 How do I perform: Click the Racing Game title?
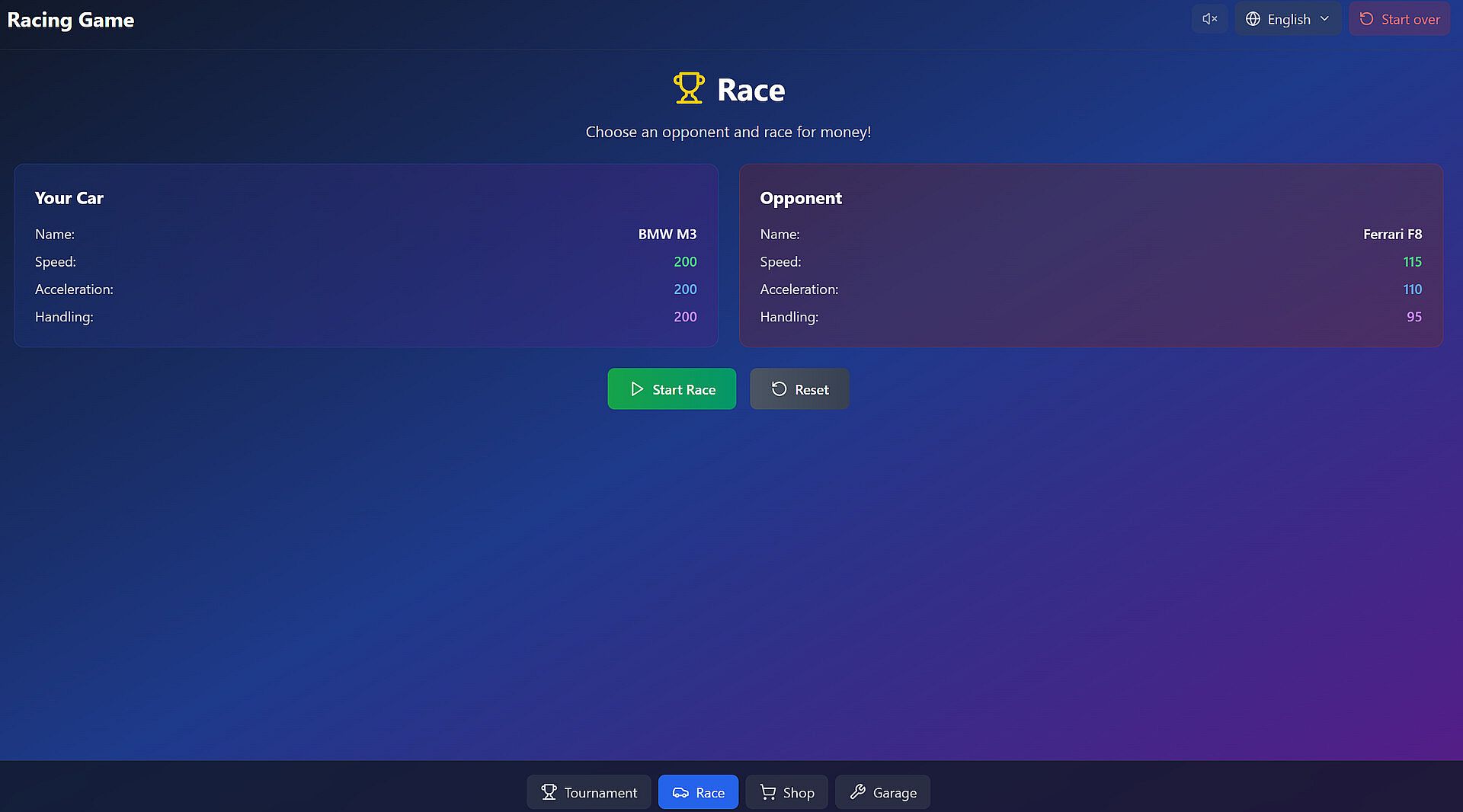[71, 20]
